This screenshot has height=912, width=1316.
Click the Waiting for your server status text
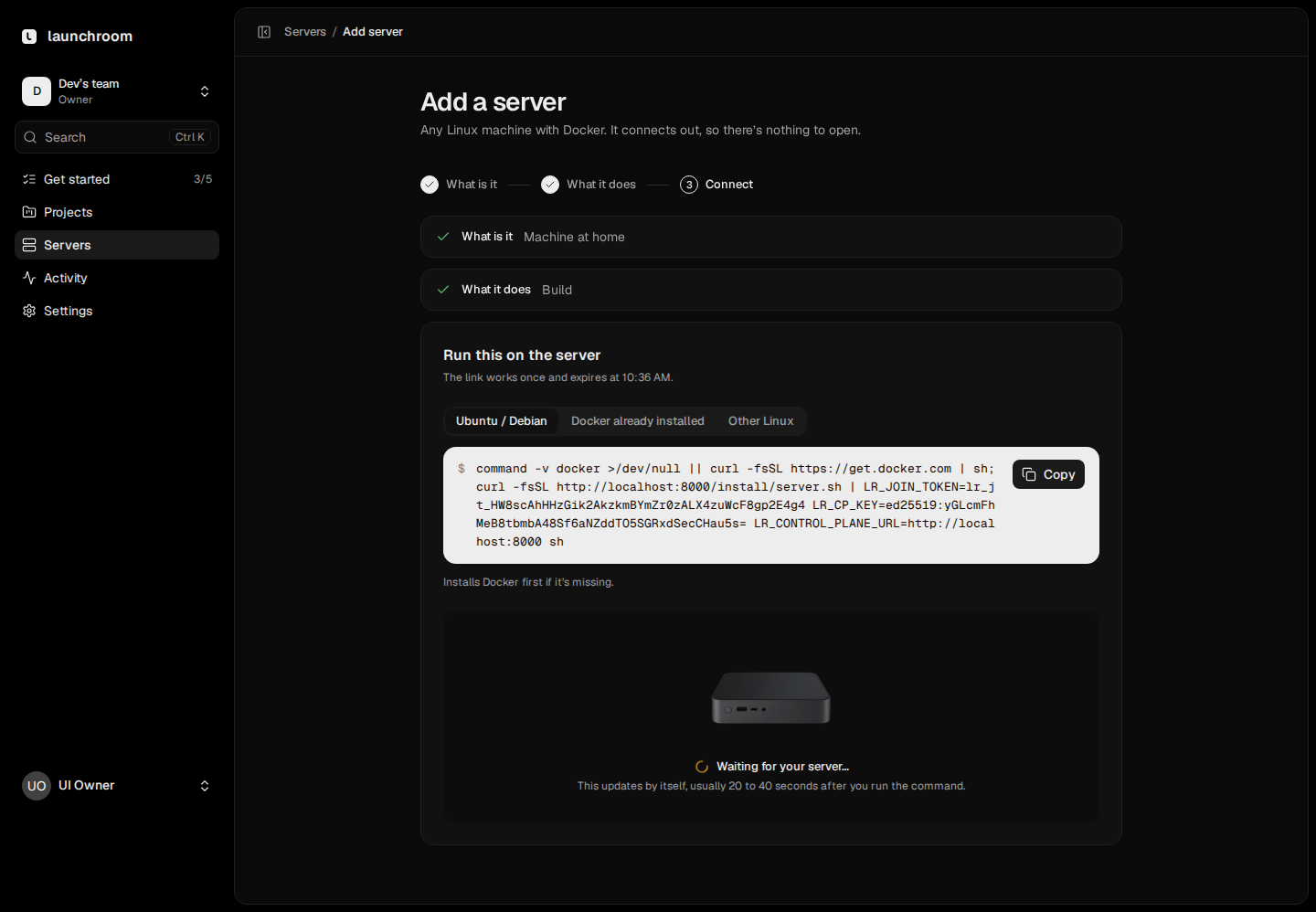[x=782, y=767]
